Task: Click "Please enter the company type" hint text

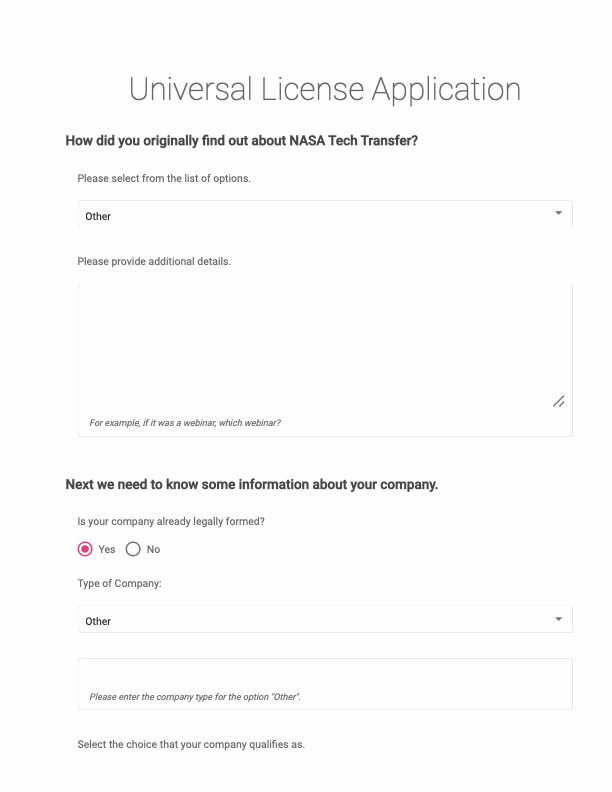Action: 195,696
